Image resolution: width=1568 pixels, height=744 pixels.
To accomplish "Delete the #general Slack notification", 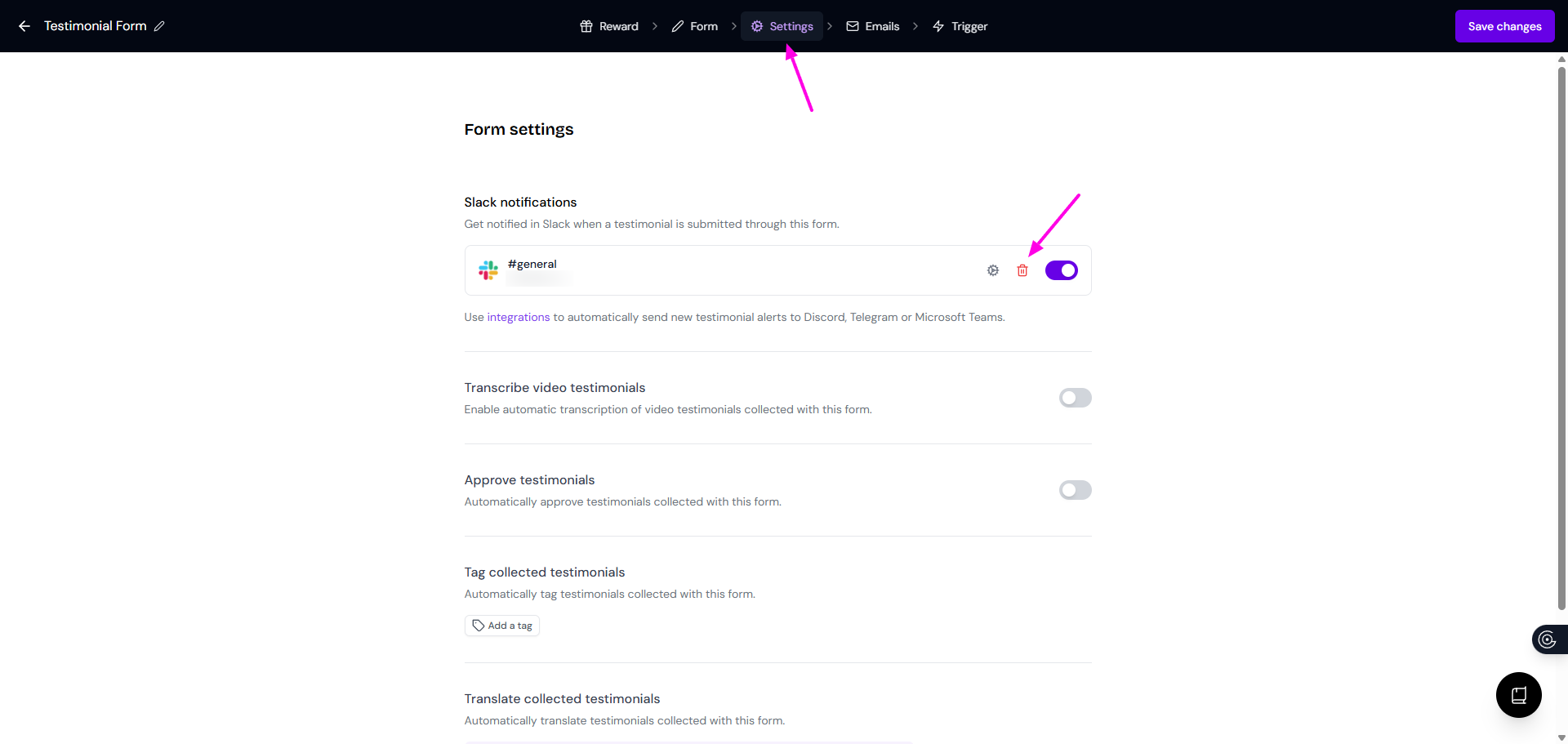I will pyautogui.click(x=1022, y=270).
